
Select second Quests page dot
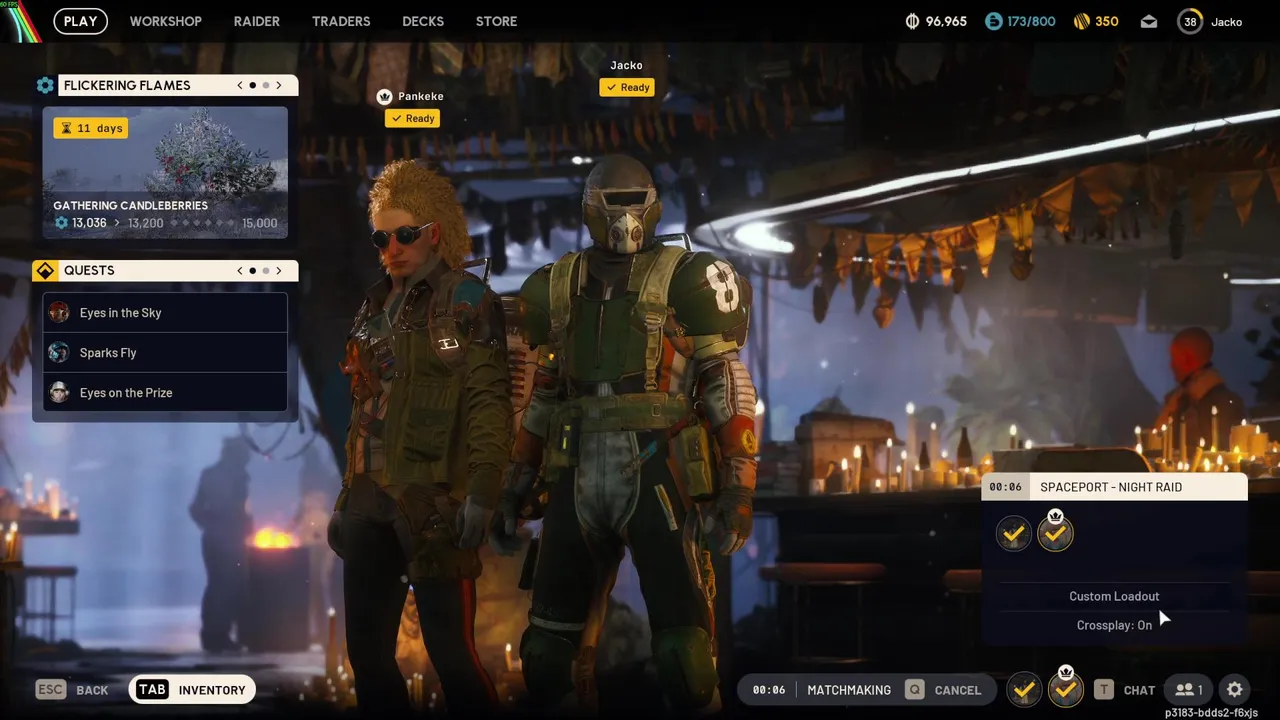pyautogui.click(x=266, y=270)
